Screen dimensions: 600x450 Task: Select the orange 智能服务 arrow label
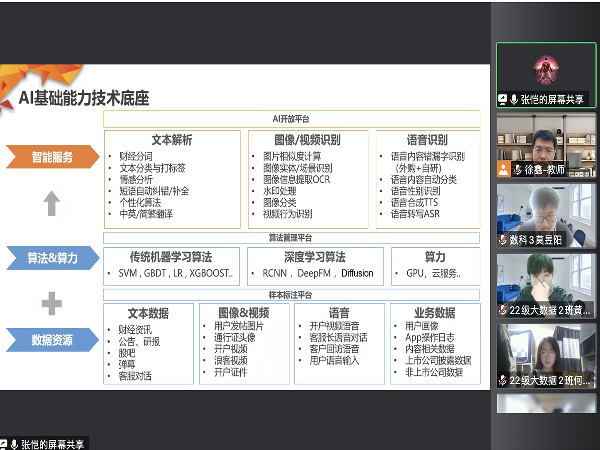(51, 156)
